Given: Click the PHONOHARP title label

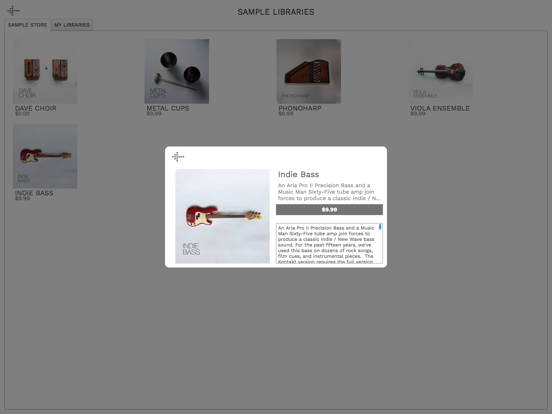Looking at the screenshot, I should tap(300, 108).
